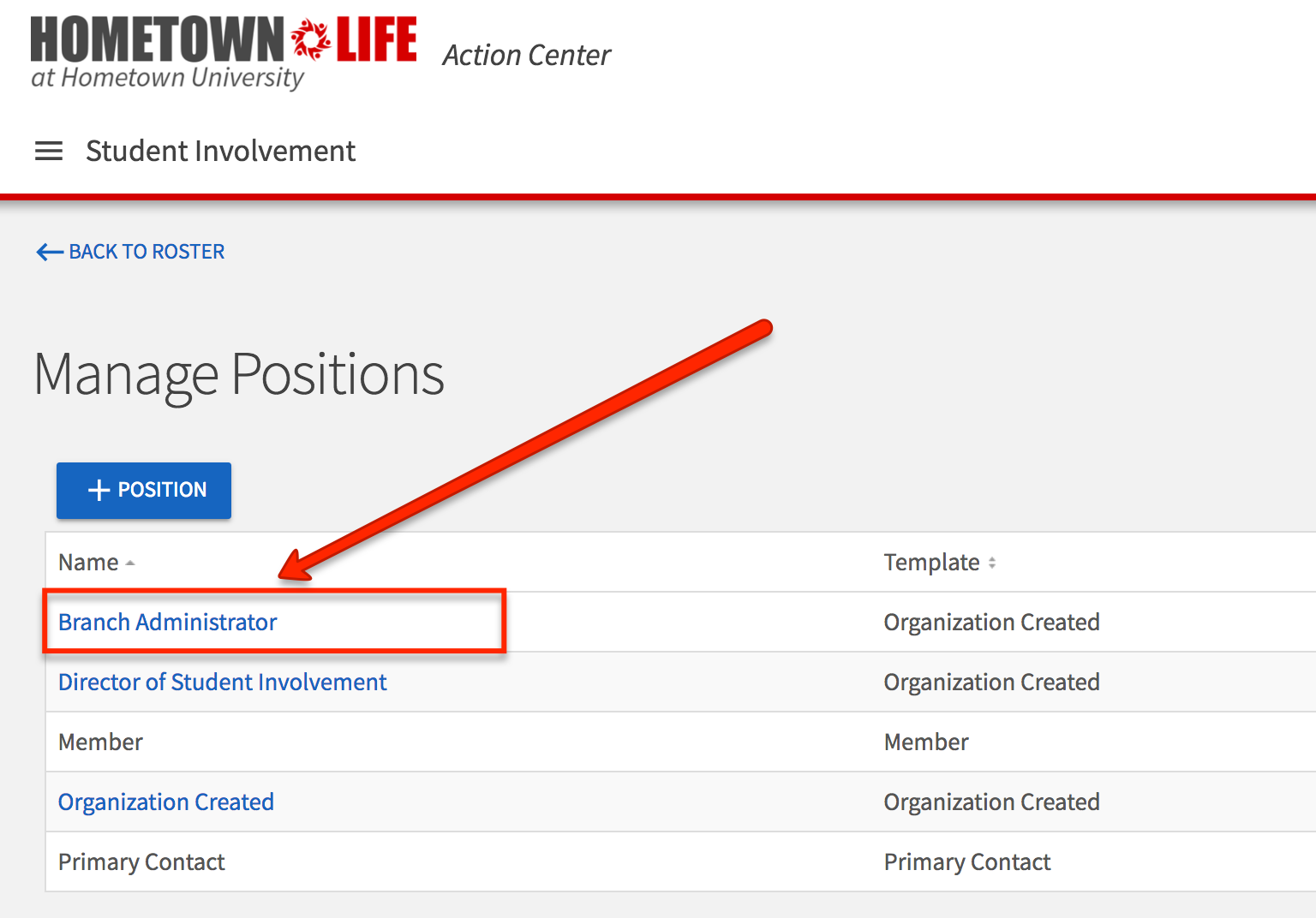Select the Primary Contact position row

(x=141, y=862)
